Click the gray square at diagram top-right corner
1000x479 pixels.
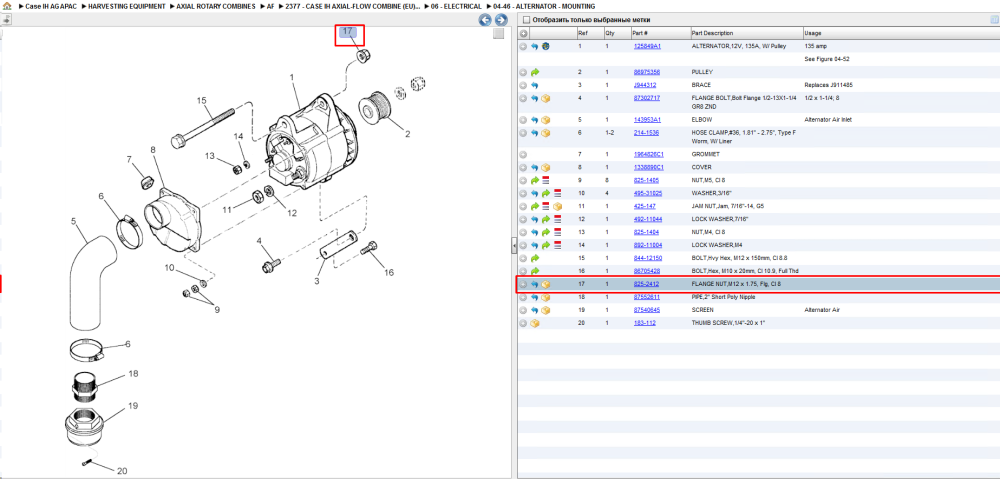(x=499, y=33)
